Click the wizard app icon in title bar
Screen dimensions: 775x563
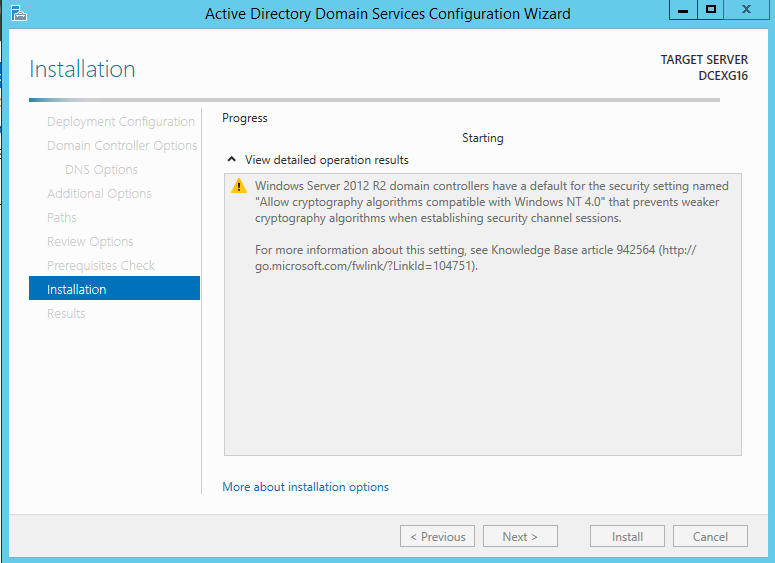(19, 13)
